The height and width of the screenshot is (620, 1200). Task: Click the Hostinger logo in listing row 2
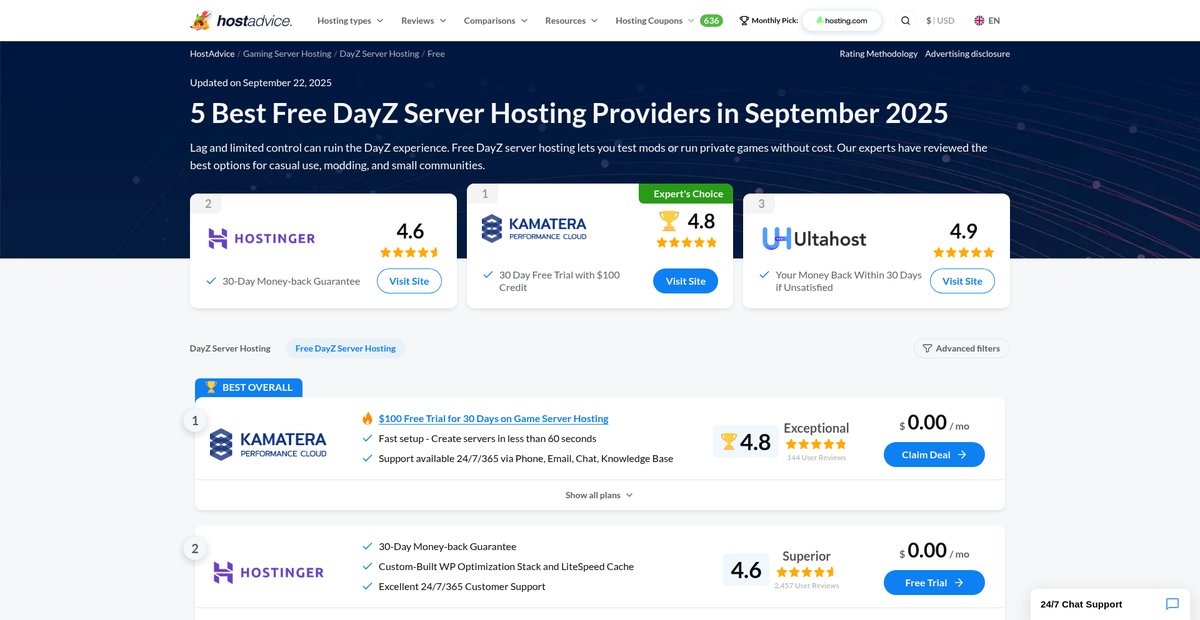coord(268,572)
